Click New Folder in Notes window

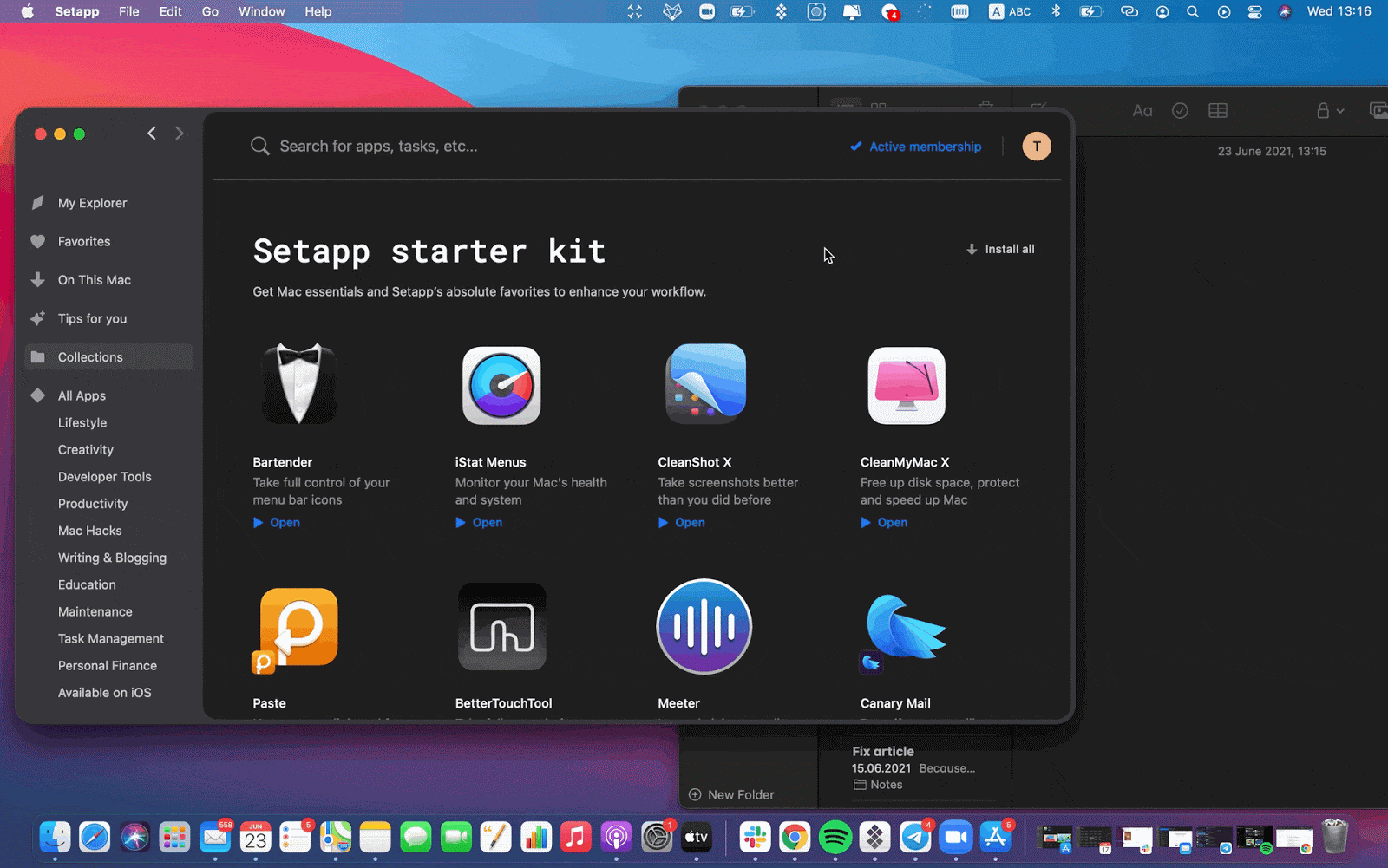tap(731, 794)
